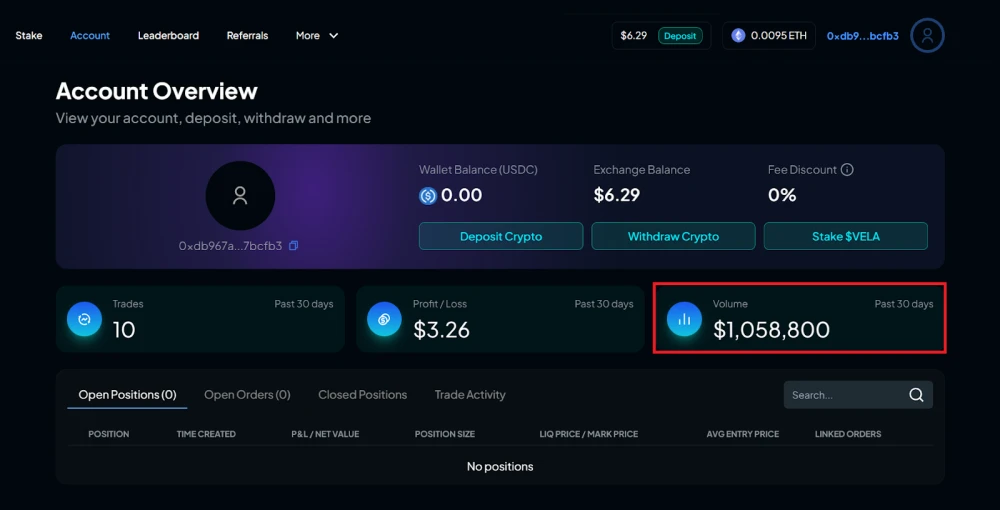Open the Referrals page

pyautogui.click(x=247, y=36)
